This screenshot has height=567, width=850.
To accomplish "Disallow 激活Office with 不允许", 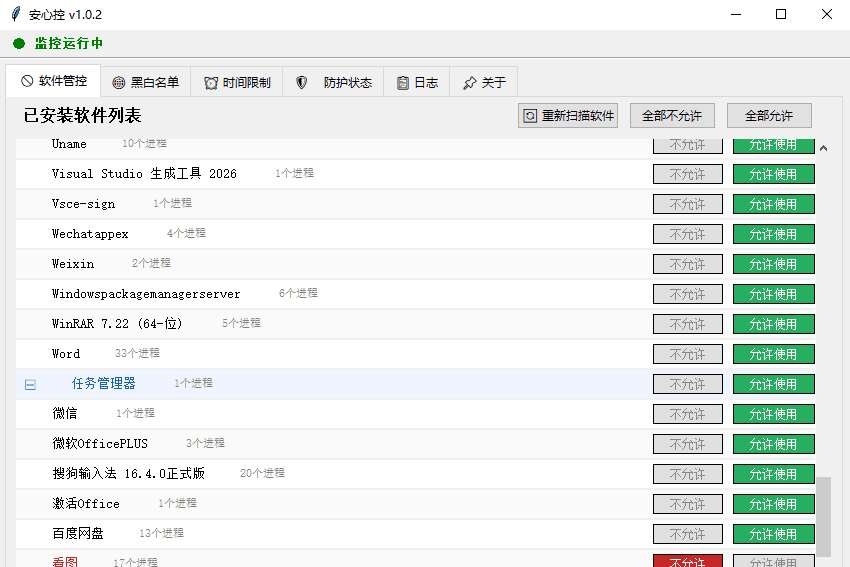I will (x=687, y=504).
